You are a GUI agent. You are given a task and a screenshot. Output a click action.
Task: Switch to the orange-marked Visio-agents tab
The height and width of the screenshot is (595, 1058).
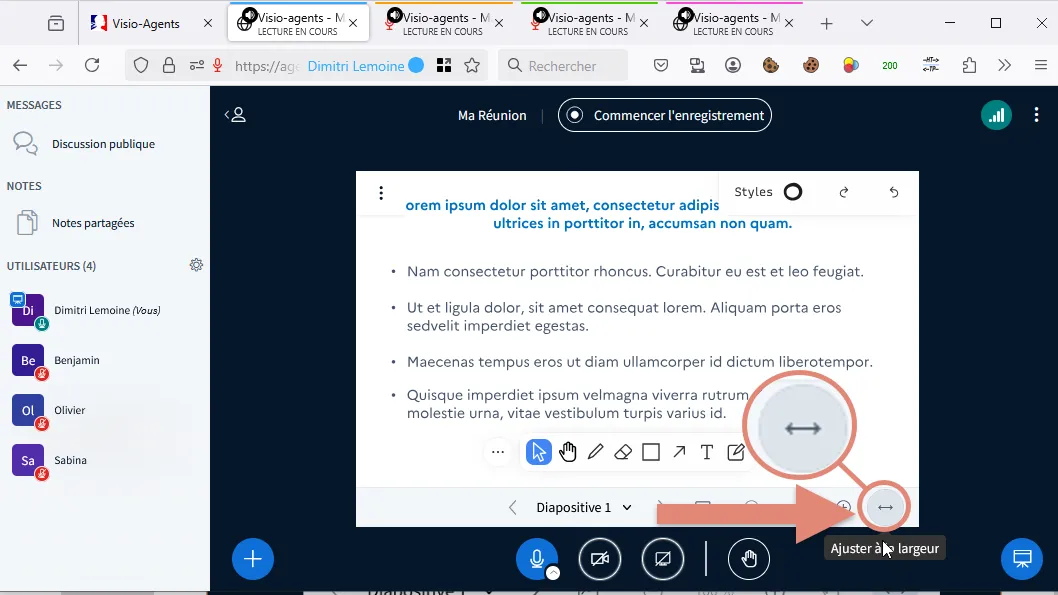coord(443,23)
